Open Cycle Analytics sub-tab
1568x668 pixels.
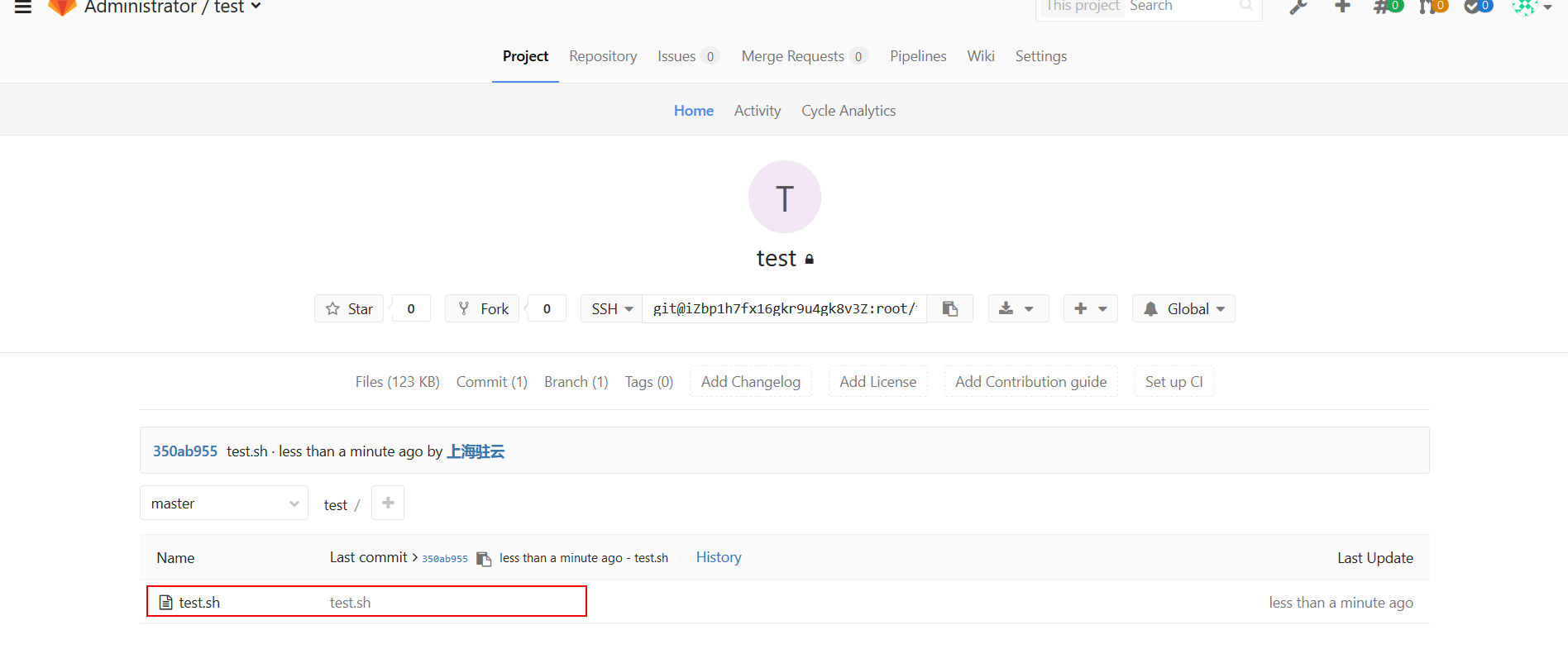[x=849, y=111]
